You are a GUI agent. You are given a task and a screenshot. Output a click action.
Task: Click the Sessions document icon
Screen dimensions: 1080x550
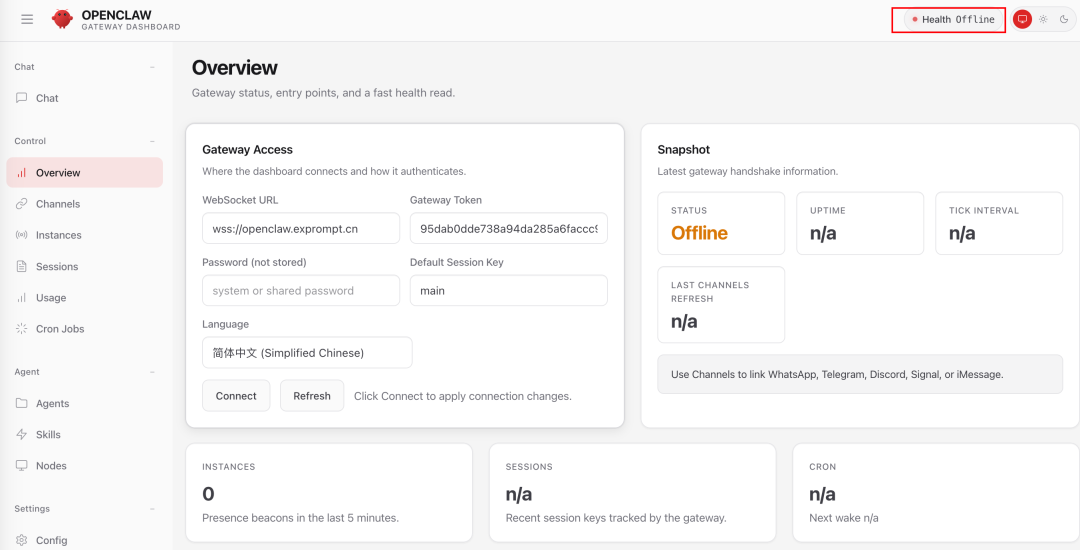tap(22, 267)
